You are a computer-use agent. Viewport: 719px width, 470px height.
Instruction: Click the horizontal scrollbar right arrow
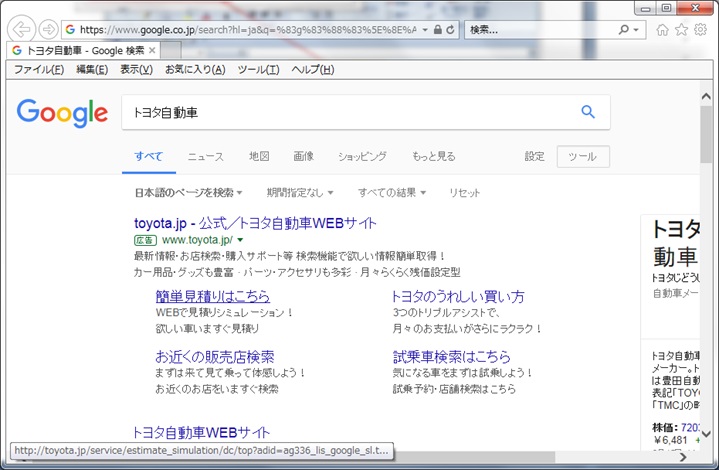tap(683, 457)
